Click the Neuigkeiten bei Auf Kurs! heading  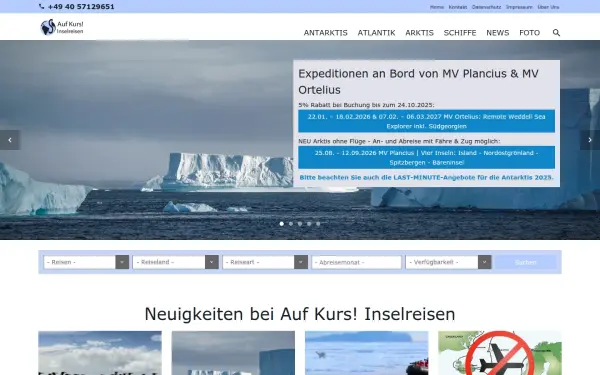coord(300,314)
